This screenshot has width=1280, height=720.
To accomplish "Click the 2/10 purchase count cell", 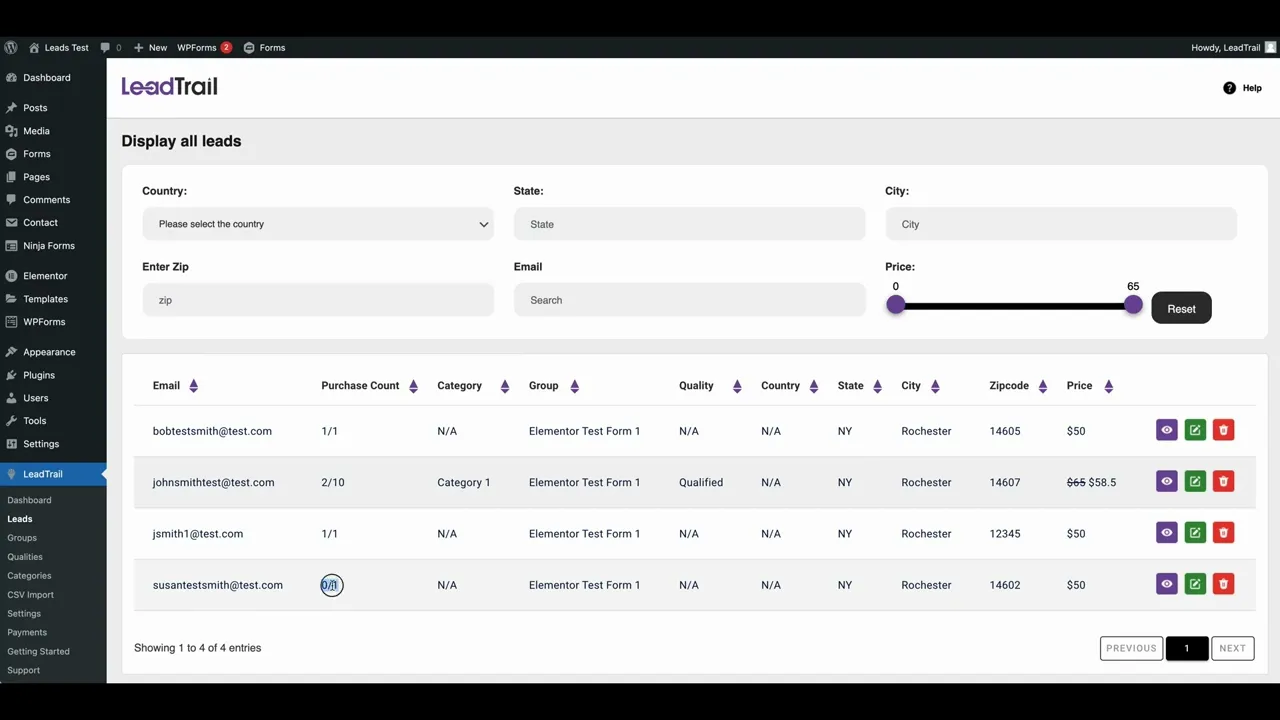I will tap(333, 482).
